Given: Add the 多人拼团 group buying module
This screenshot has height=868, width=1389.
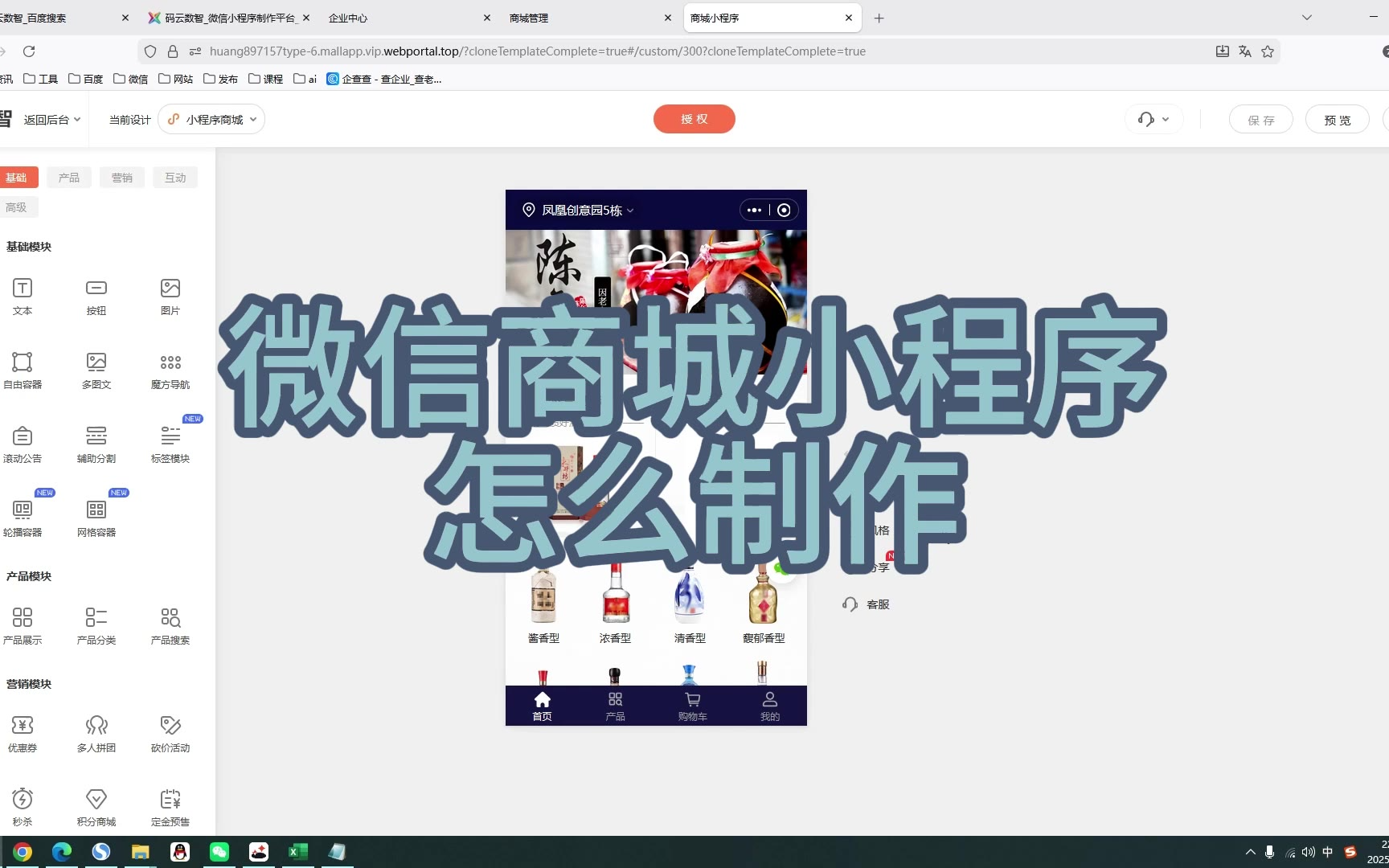Looking at the screenshot, I should coord(96,733).
